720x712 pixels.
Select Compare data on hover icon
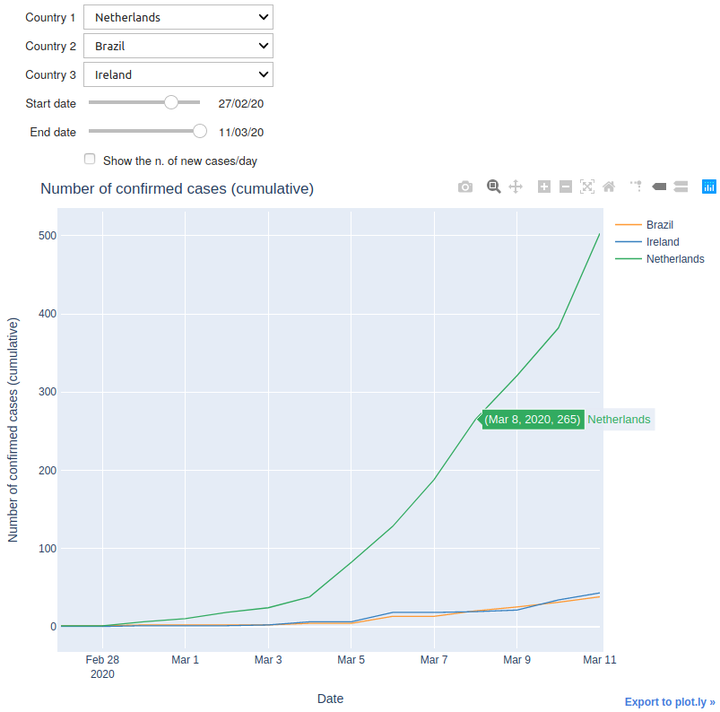pyautogui.click(x=681, y=186)
